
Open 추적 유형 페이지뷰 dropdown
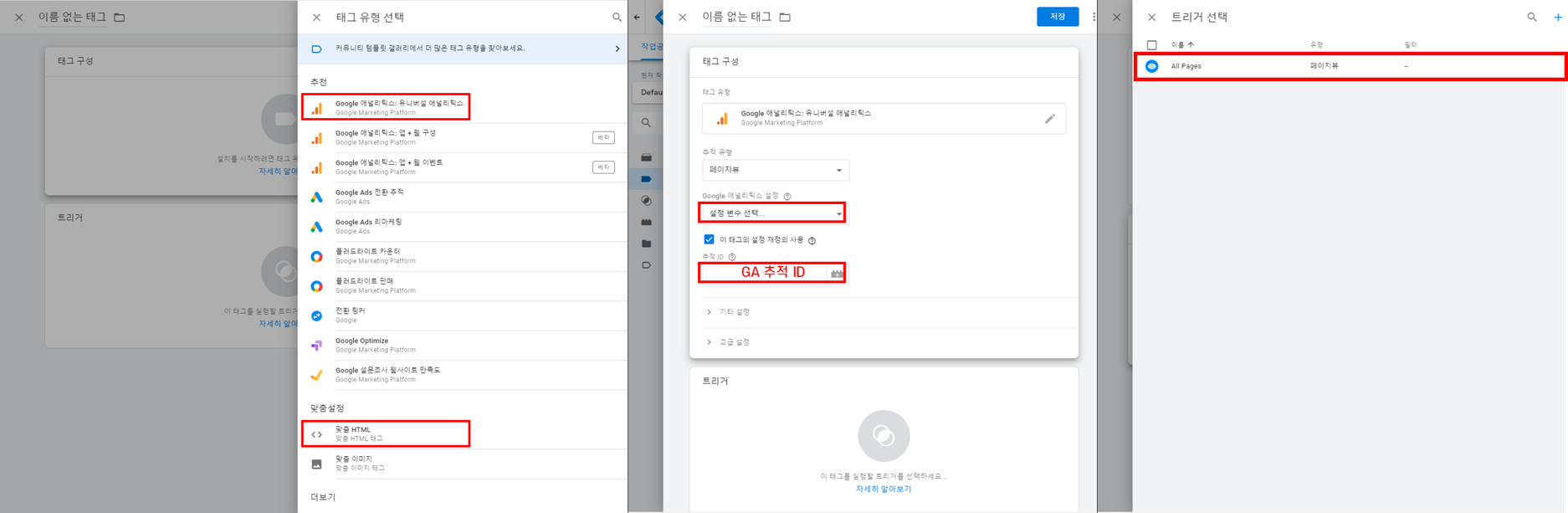(776, 170)
